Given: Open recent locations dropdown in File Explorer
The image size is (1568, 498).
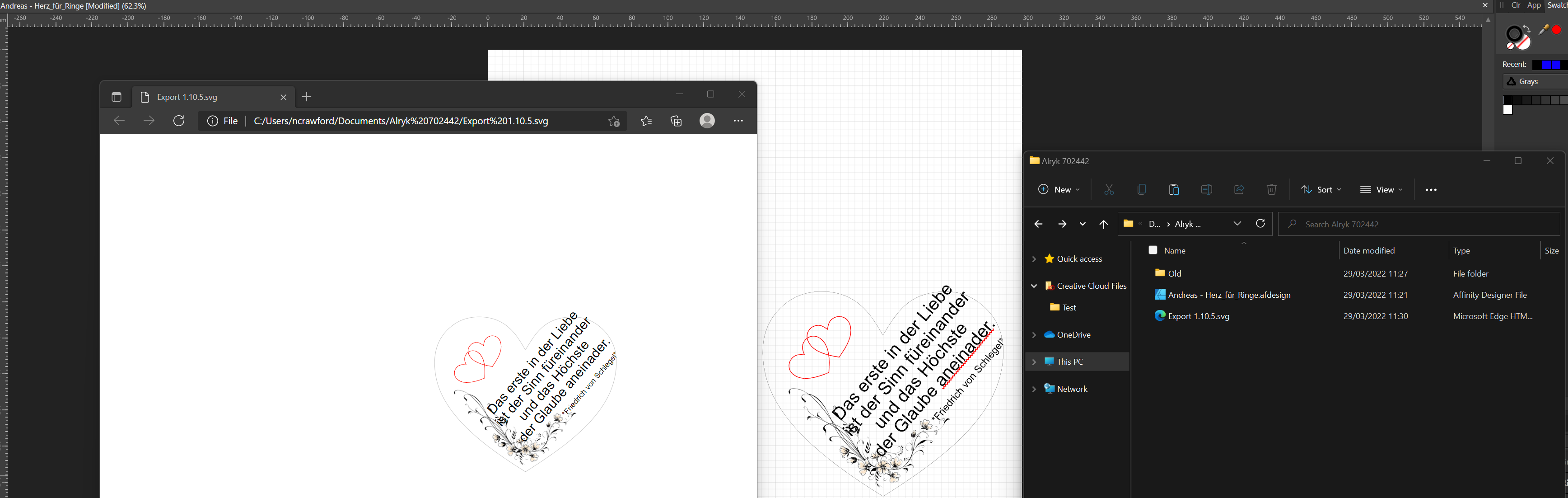Looking at the screenshot, I should point(1082,224).
